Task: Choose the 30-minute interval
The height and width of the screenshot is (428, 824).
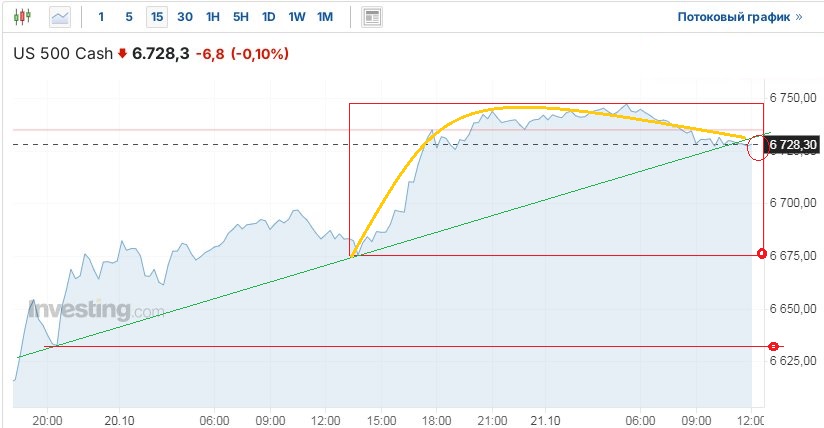Action: click(185, 17)
